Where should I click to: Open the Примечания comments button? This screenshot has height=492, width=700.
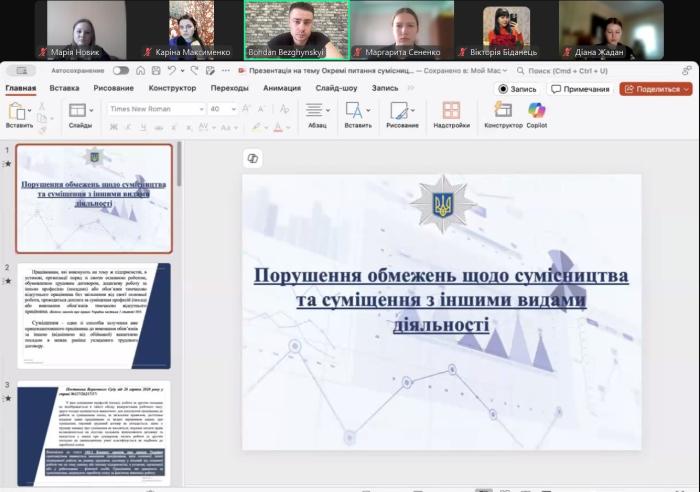(x=580, y=89)
